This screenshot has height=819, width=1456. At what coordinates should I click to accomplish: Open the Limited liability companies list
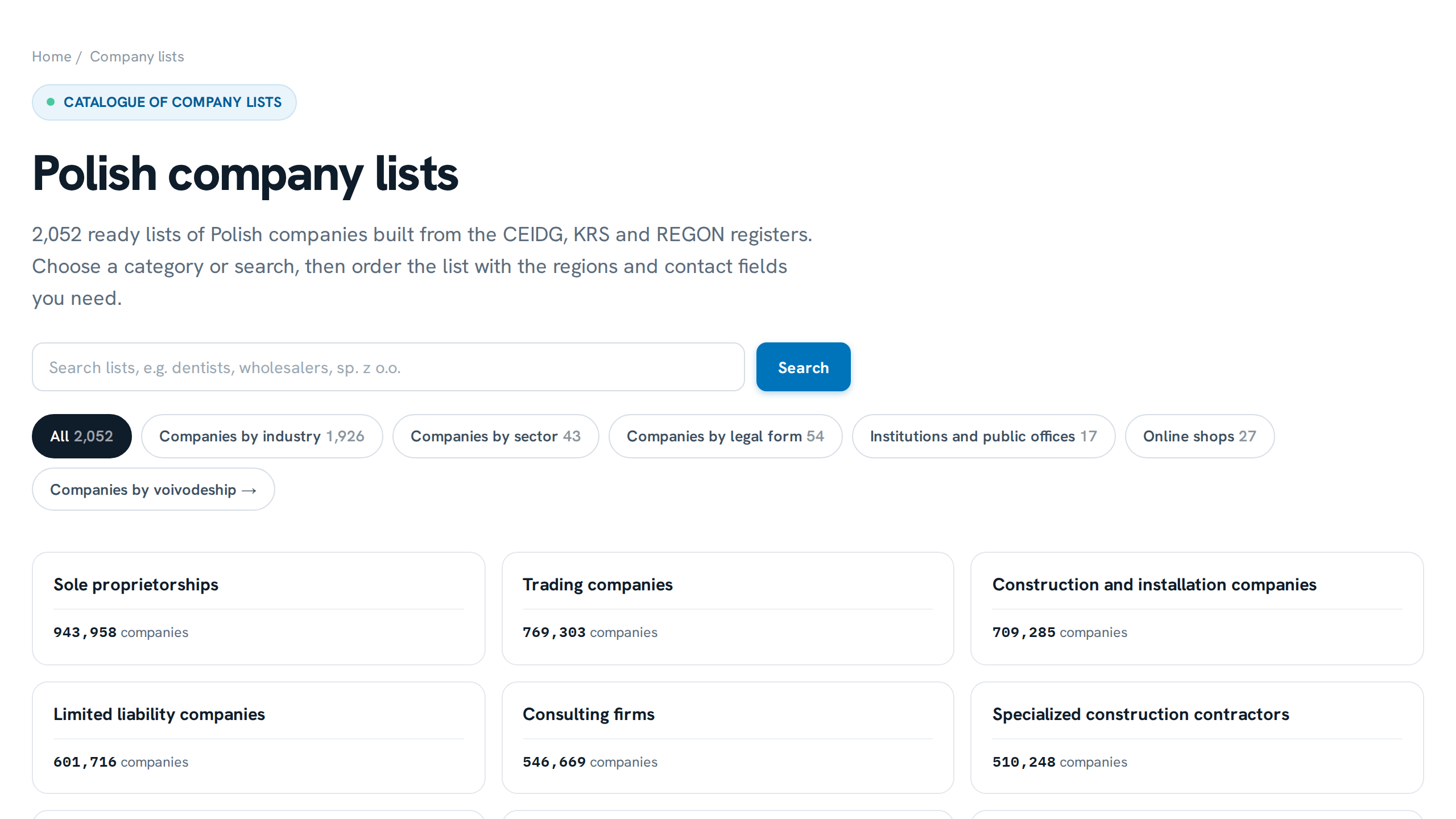click(259, 738)
